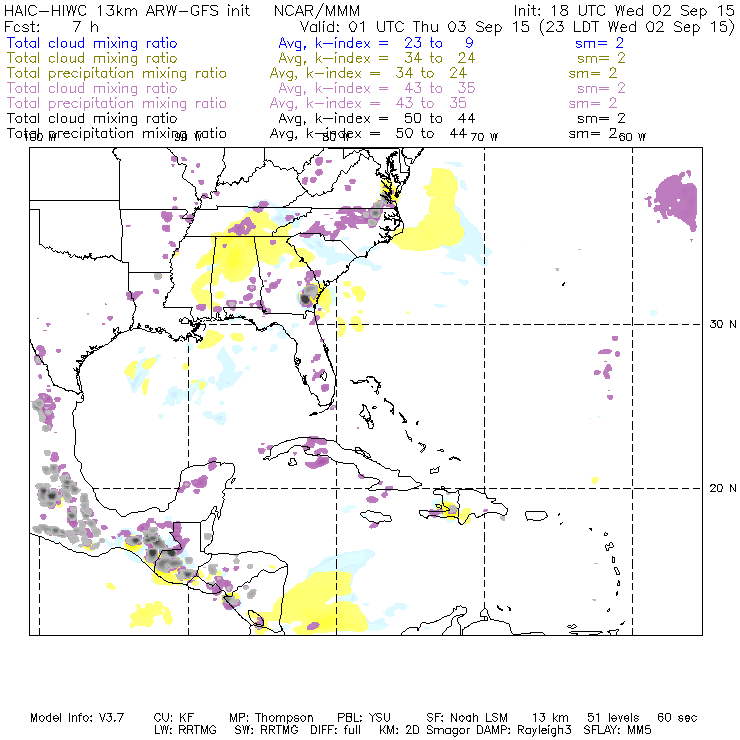The width and height of the screenshot is (740, 740).
Task: Click the 'NCAR/MMM' header label
Action: (317, 11)
